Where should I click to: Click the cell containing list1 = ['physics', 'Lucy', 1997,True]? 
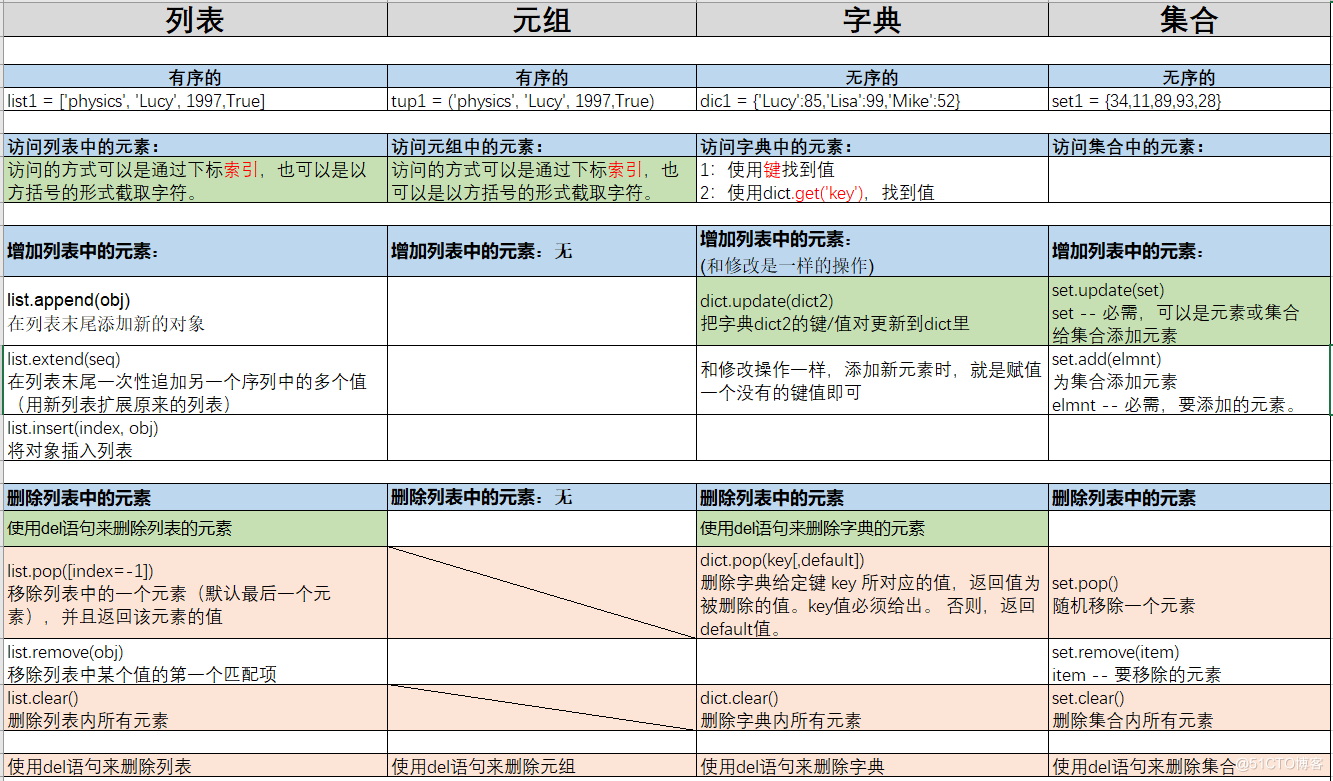point(195,100)
